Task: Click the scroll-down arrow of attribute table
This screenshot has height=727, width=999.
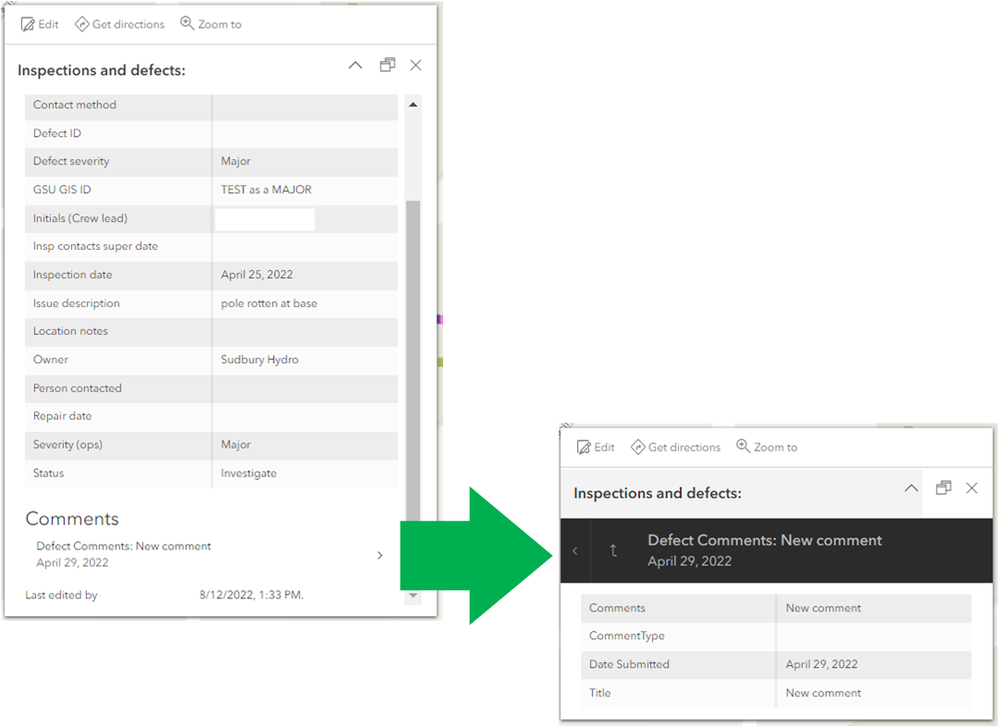Action: [x=413, y=595]
